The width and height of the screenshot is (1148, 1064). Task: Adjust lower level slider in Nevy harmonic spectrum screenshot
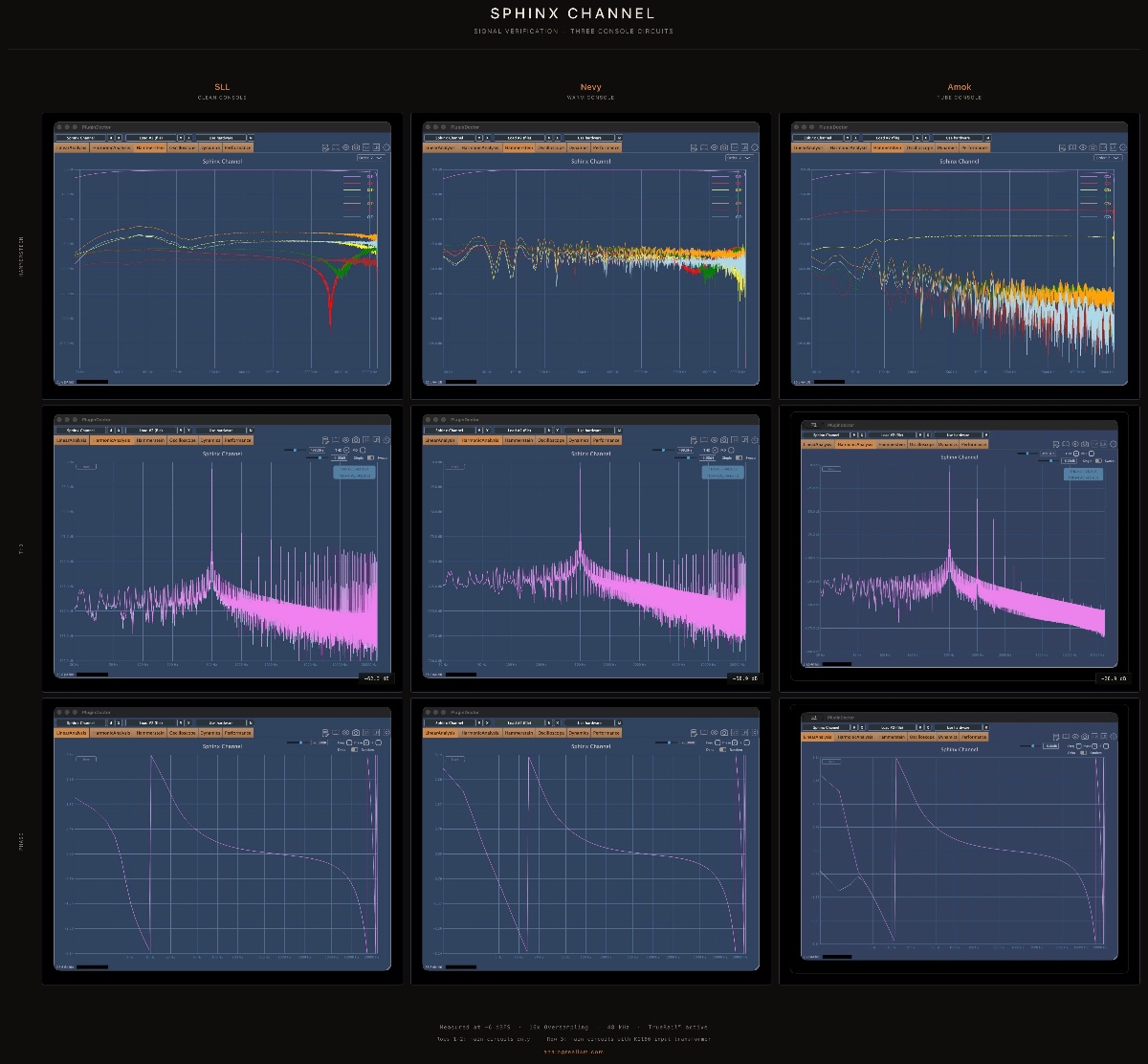(687, 457)
